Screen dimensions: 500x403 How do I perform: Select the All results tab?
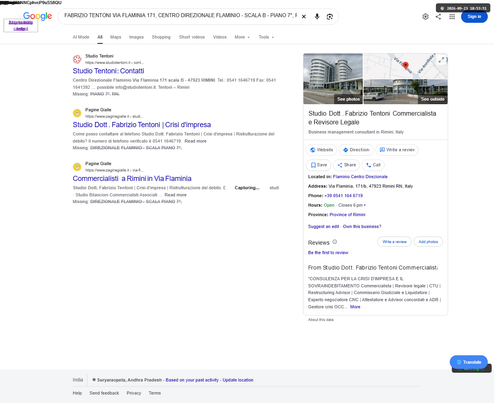100,37
